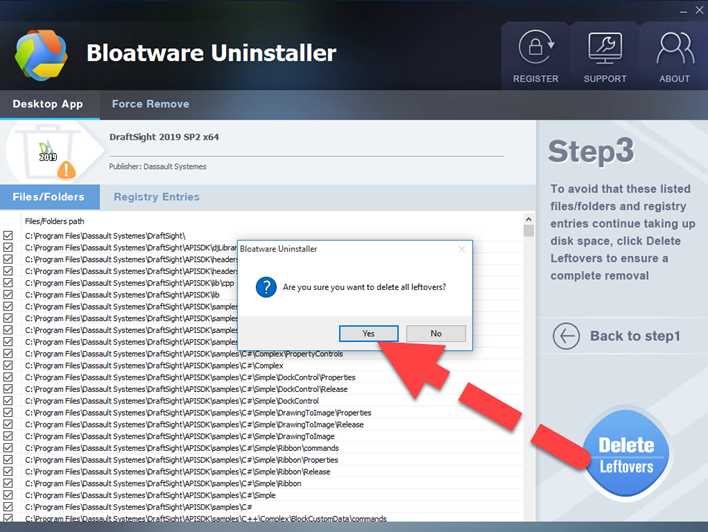Click the DraftSight 2019 SP2 x64 title
The image size is (708, 532).
(x=164, y=137)
